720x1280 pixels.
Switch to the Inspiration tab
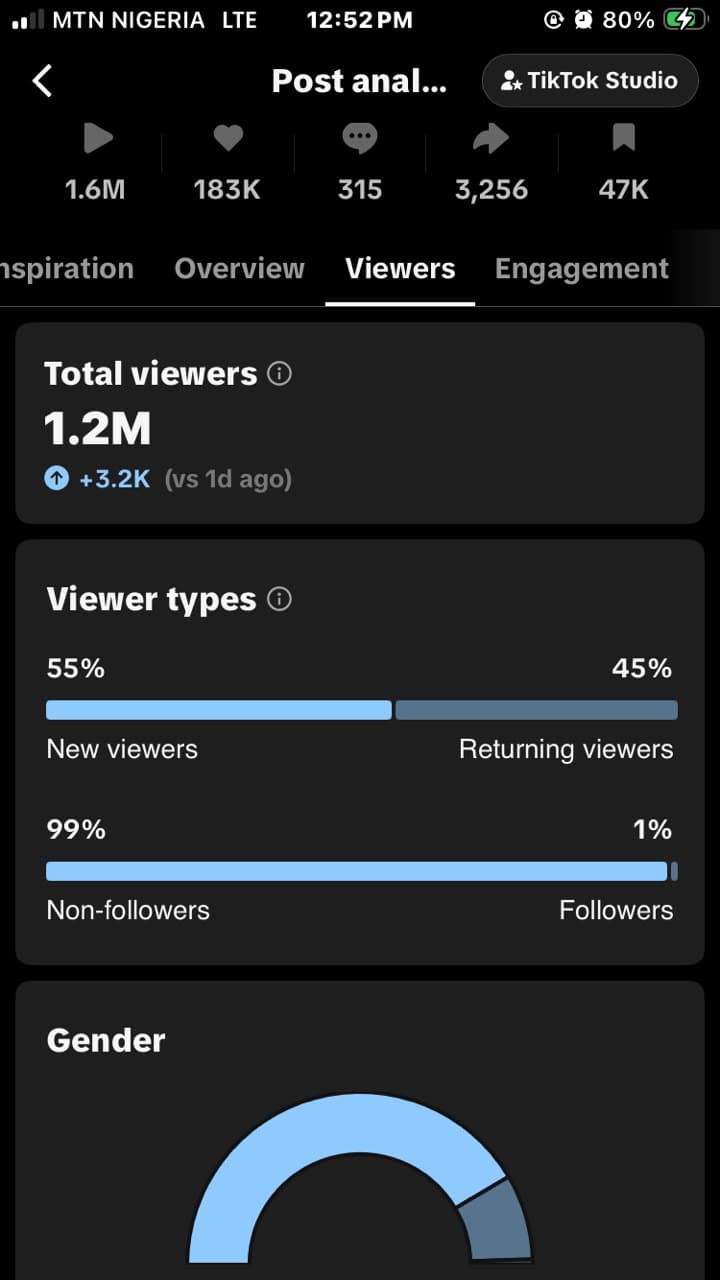(x=67, y=268)
